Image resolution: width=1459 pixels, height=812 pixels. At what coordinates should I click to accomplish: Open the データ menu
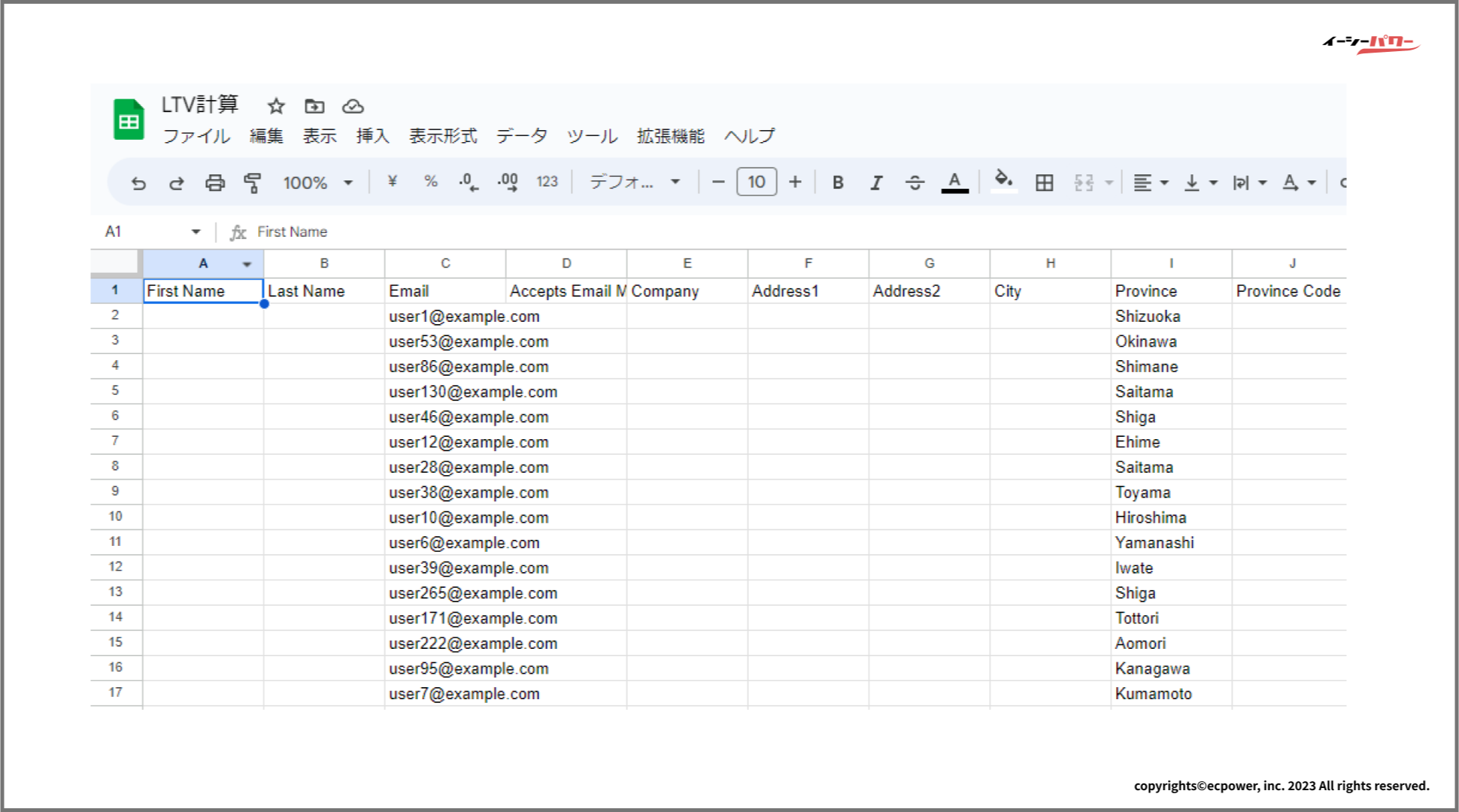(521, 136)
